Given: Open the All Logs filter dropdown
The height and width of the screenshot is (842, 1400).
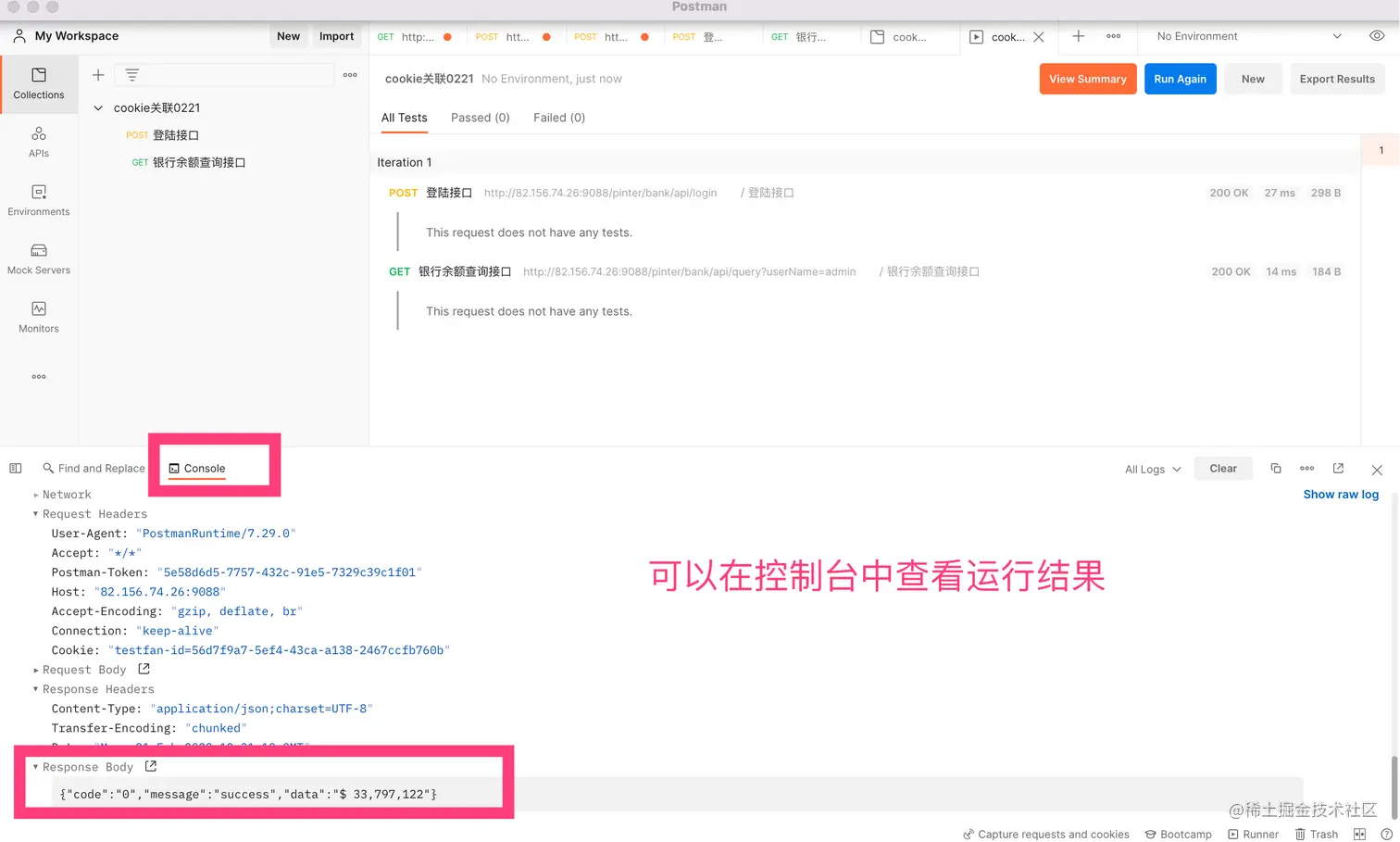Looking at the screenshot, I should [1153, 469].
